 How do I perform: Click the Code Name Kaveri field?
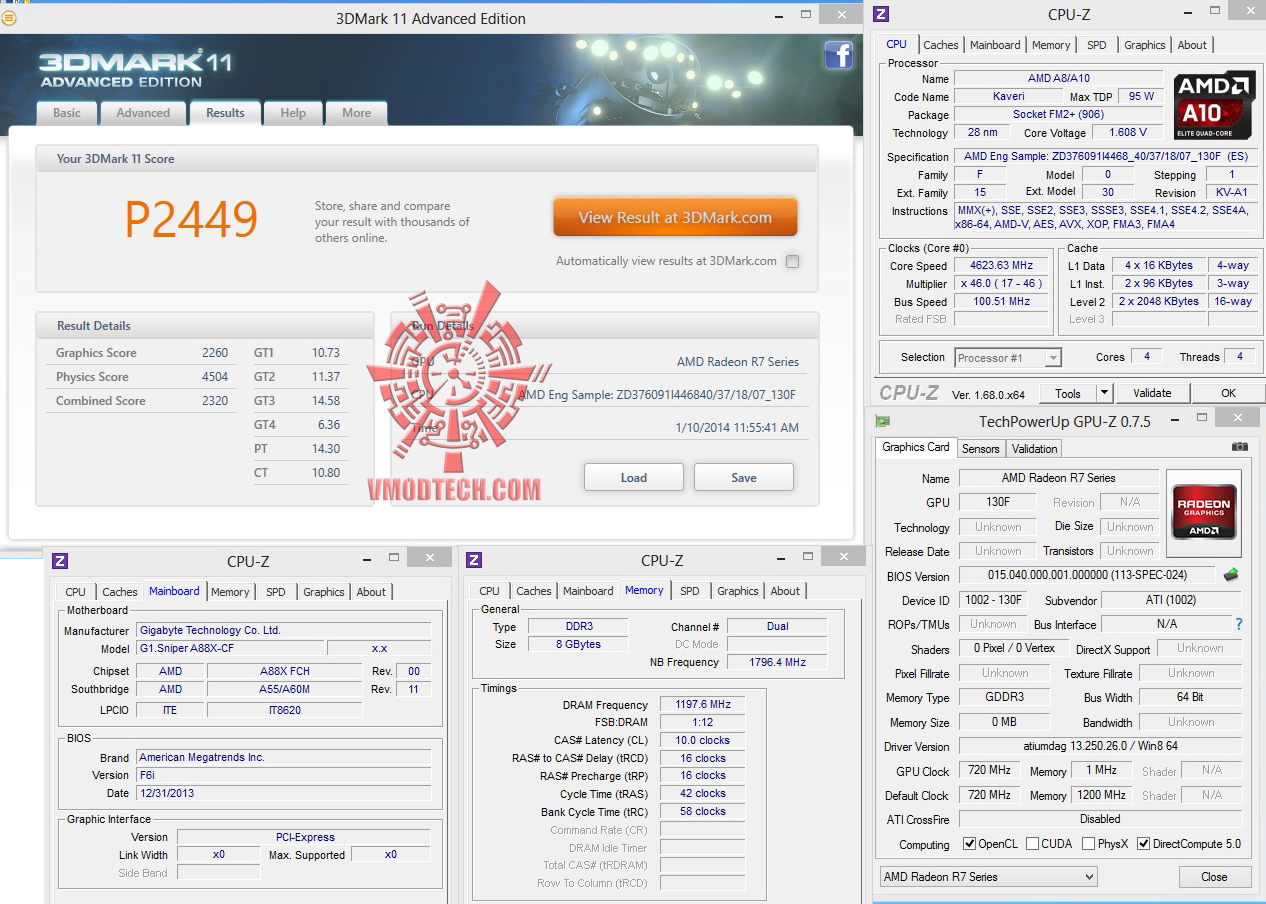1009,97
